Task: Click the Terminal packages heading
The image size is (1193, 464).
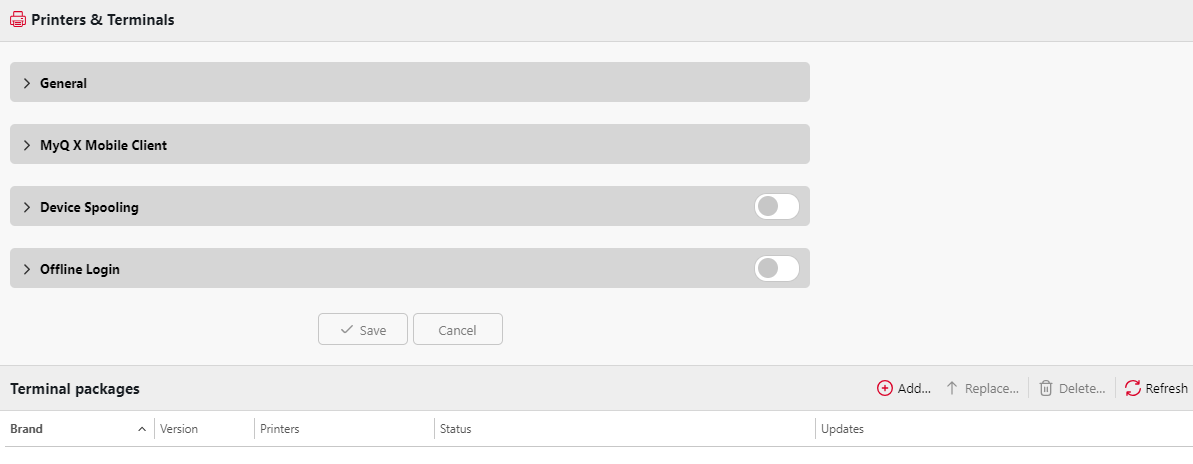Action: (75, 388)
